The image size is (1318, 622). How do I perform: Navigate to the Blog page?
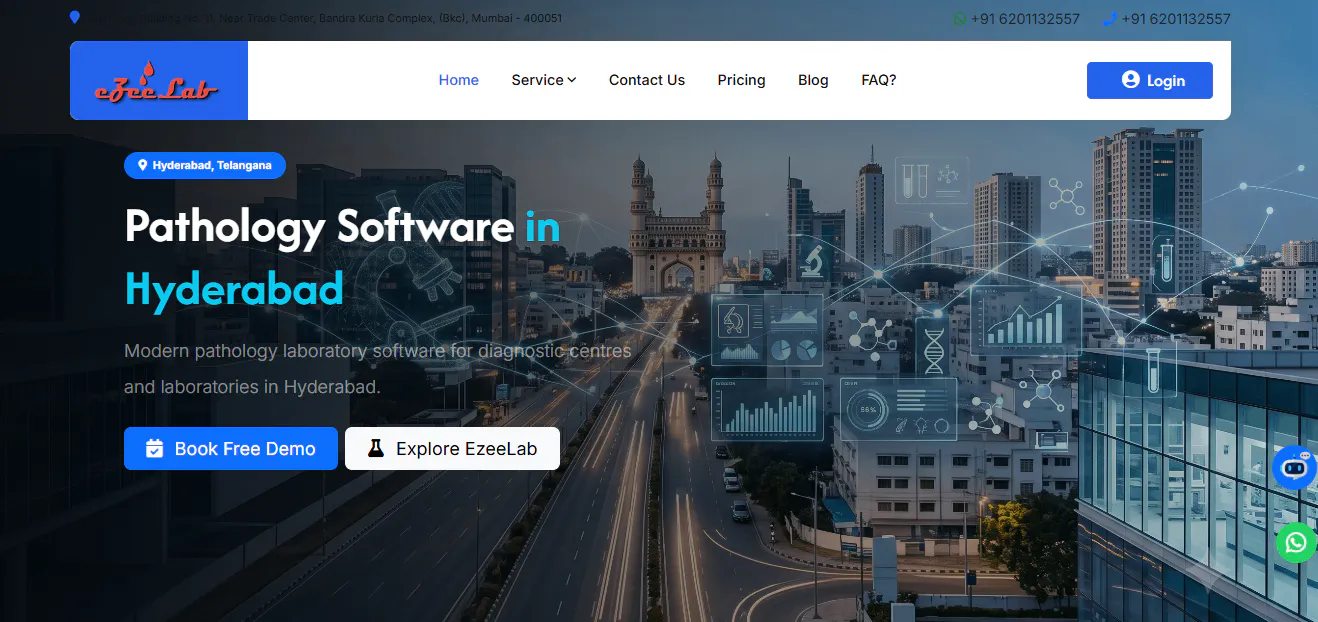pos(813,80)
